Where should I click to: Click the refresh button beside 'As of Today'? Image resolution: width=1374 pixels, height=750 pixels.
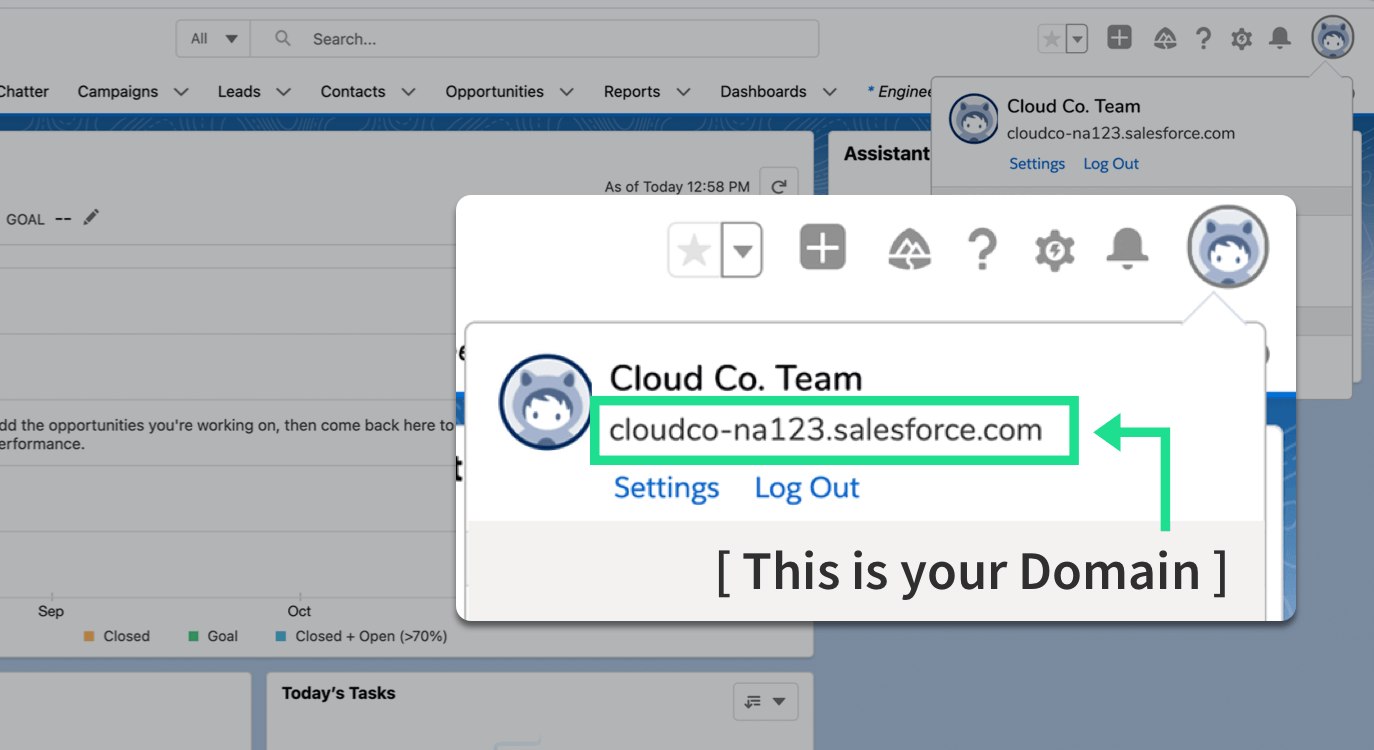(x=779, y=186)
